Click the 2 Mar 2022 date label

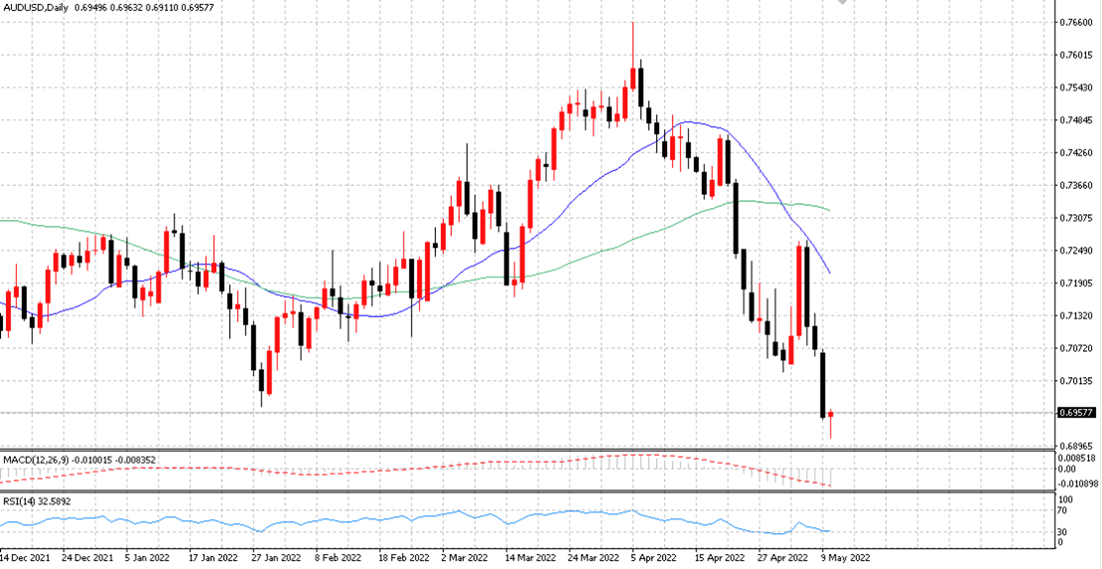click(466, 556)
